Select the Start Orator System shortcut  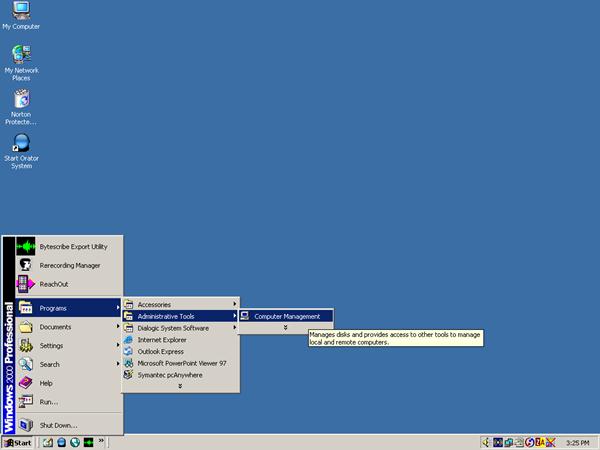(21, 151)
